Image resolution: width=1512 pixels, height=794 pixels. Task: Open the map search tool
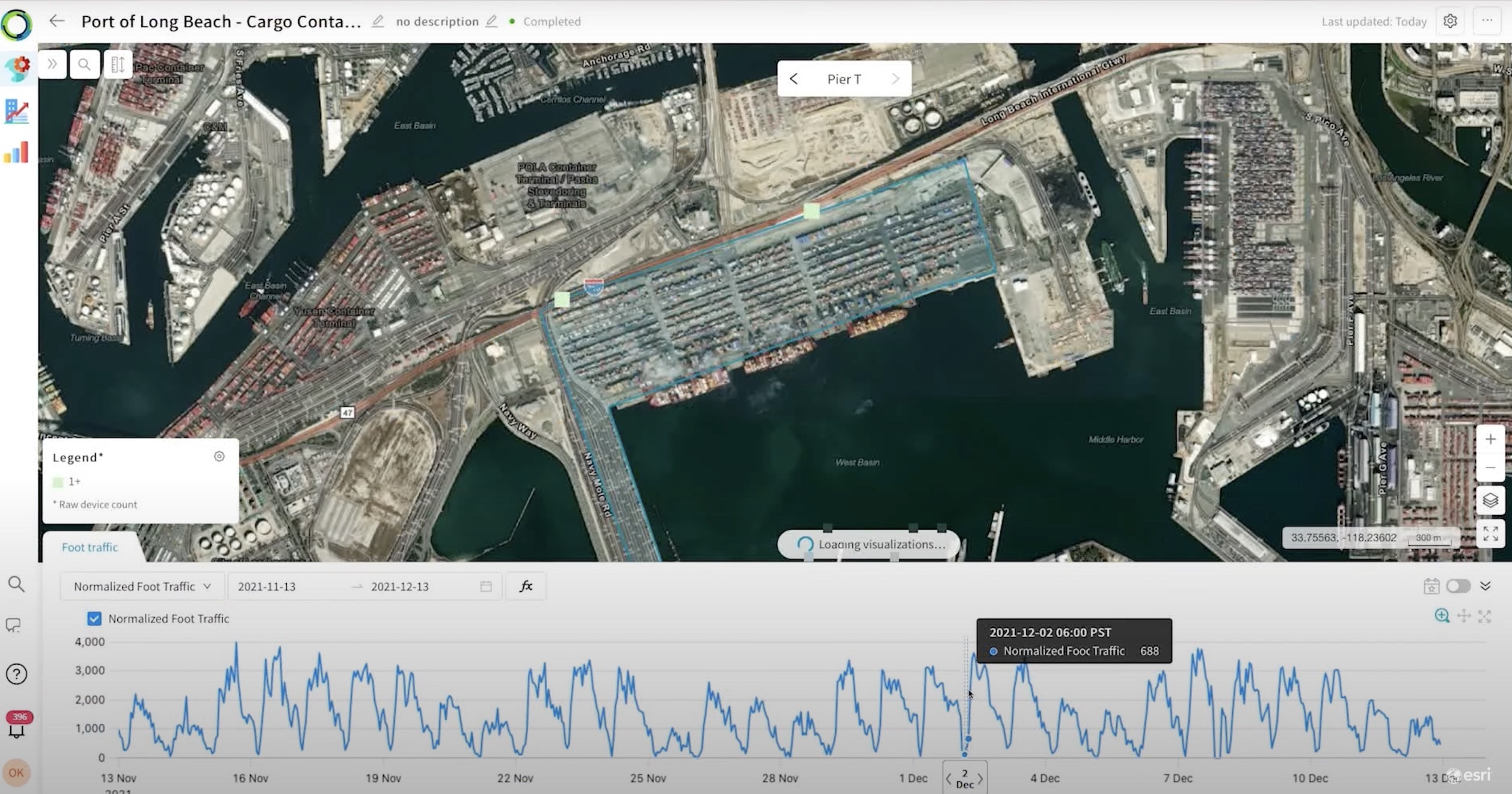(x=85, y=64)
